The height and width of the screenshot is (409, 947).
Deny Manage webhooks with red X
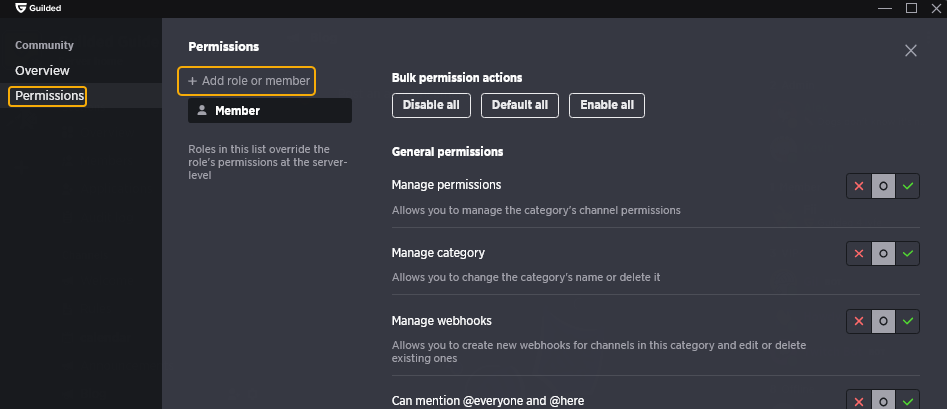pos(859,321)
